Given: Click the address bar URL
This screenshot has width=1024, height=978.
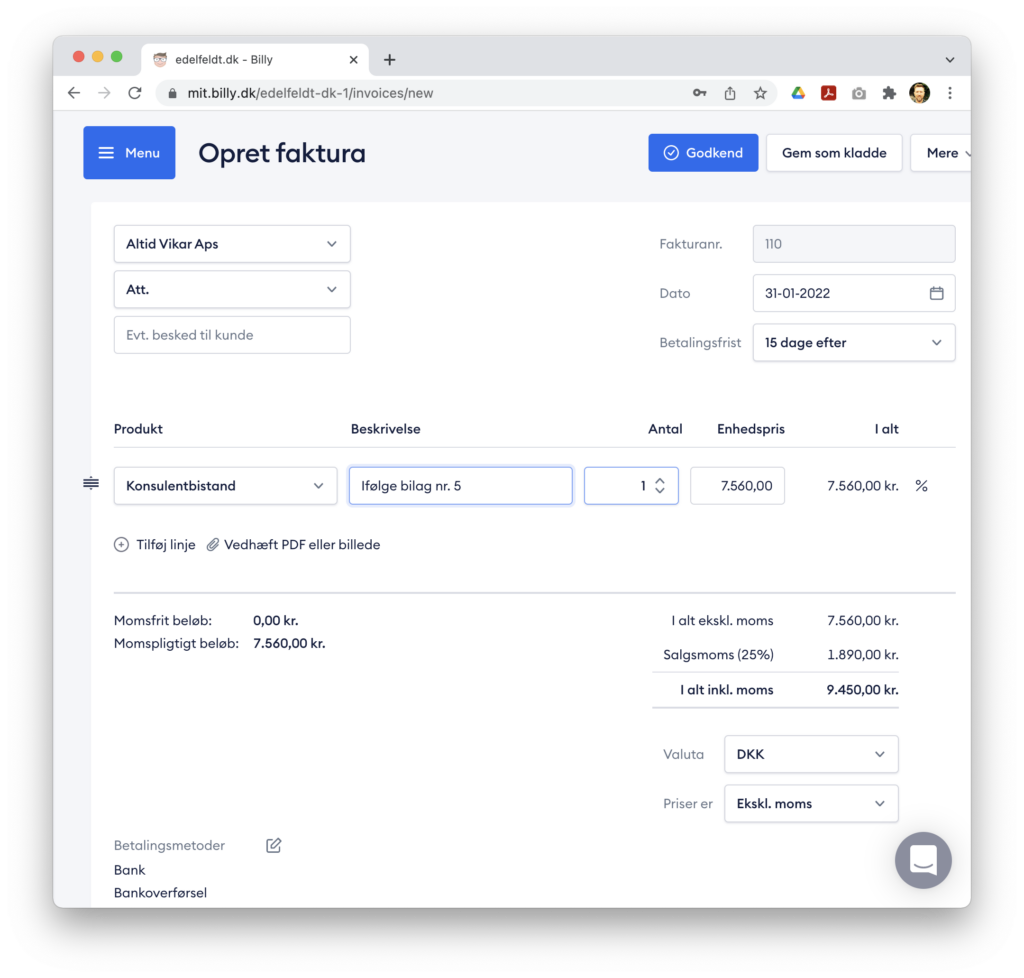Looking at the screenshot, I should 310,93.
